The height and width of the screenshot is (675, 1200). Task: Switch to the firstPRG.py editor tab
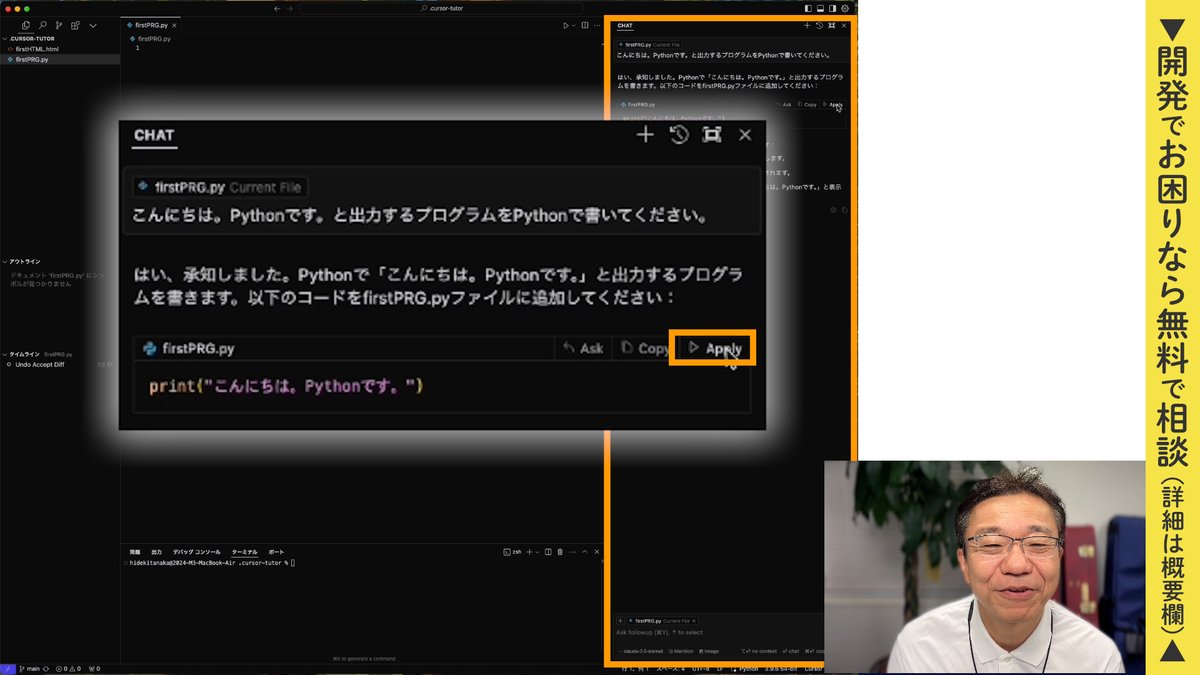(153, 24)
